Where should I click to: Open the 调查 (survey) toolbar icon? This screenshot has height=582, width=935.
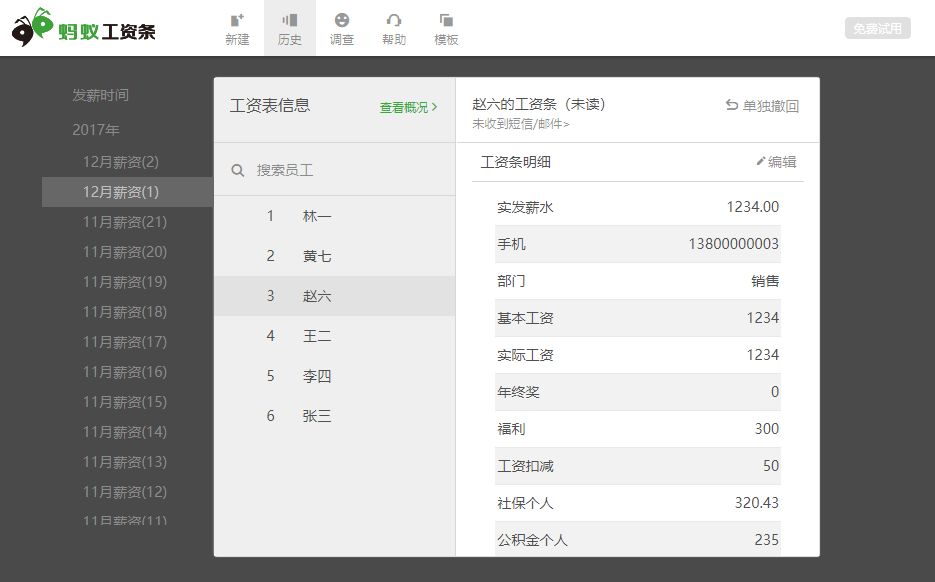pos(342,29)
